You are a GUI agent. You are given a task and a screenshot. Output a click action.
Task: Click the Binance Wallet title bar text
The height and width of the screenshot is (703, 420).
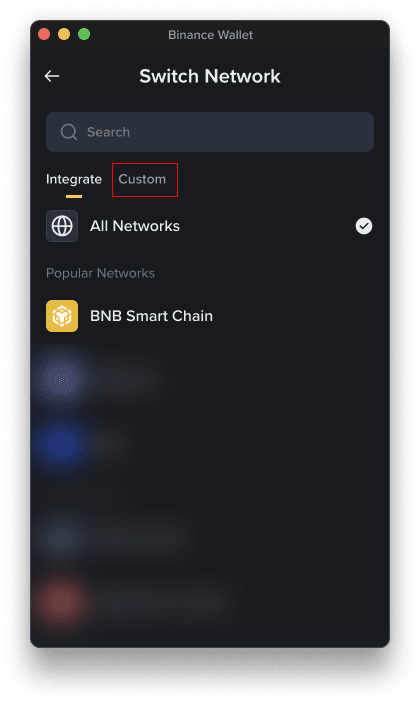click(210, 35)
